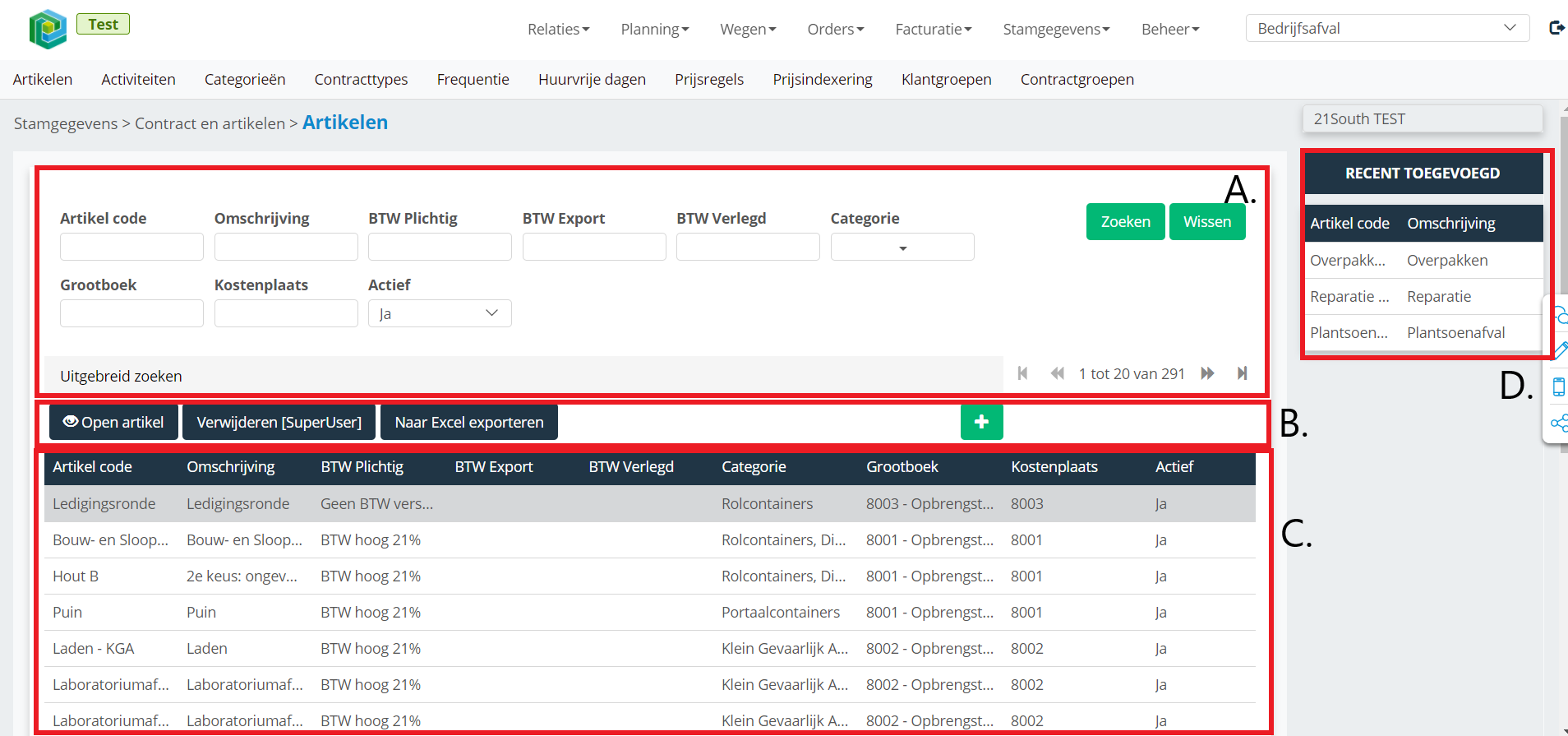Click Stamgegevens breadcrumb link
The image size is (1568, 736).
(x=66, y=123)
